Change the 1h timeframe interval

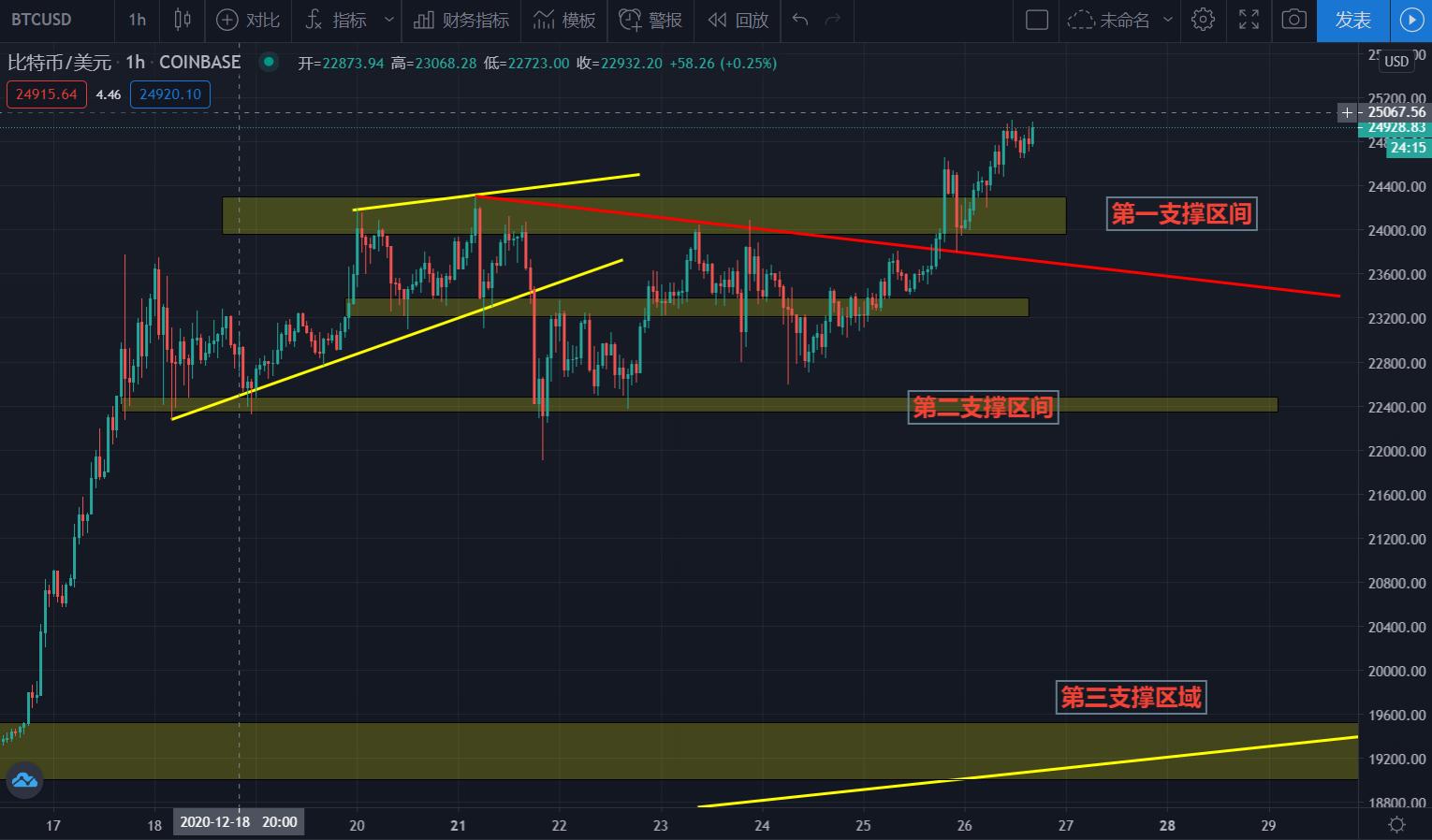coord(138,20)
